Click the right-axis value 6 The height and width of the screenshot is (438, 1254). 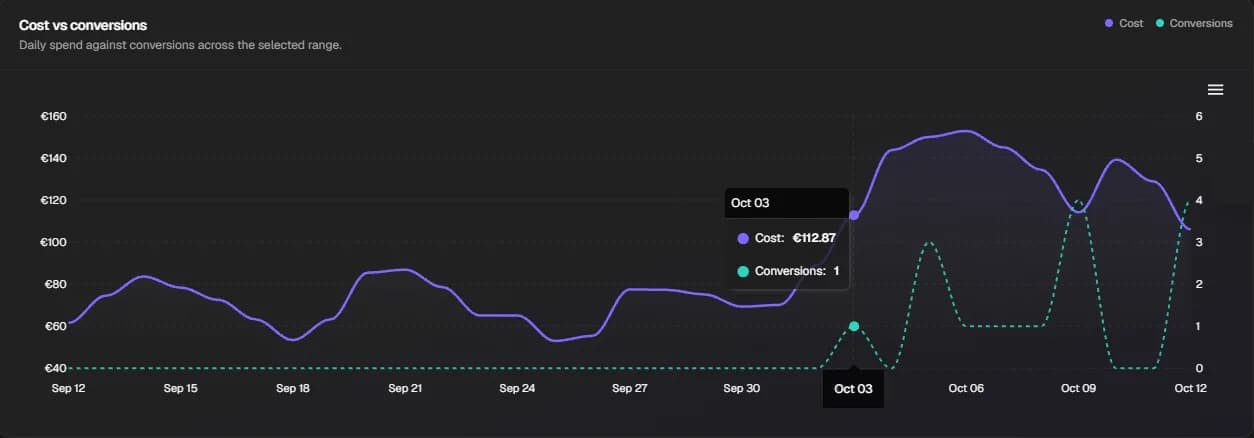(1199, 116)
